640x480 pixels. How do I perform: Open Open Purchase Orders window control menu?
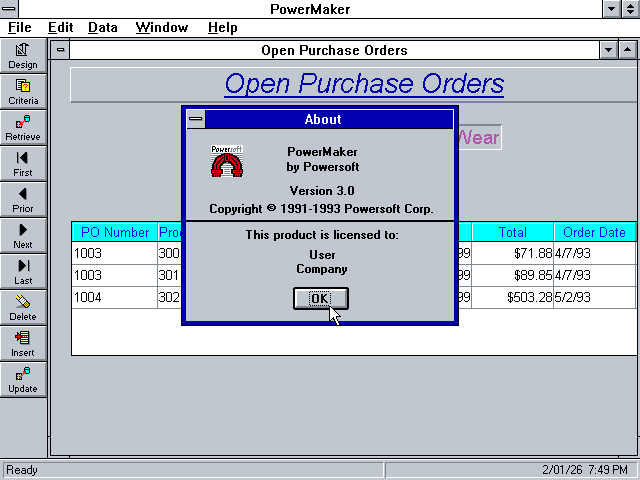coord(61,49)
